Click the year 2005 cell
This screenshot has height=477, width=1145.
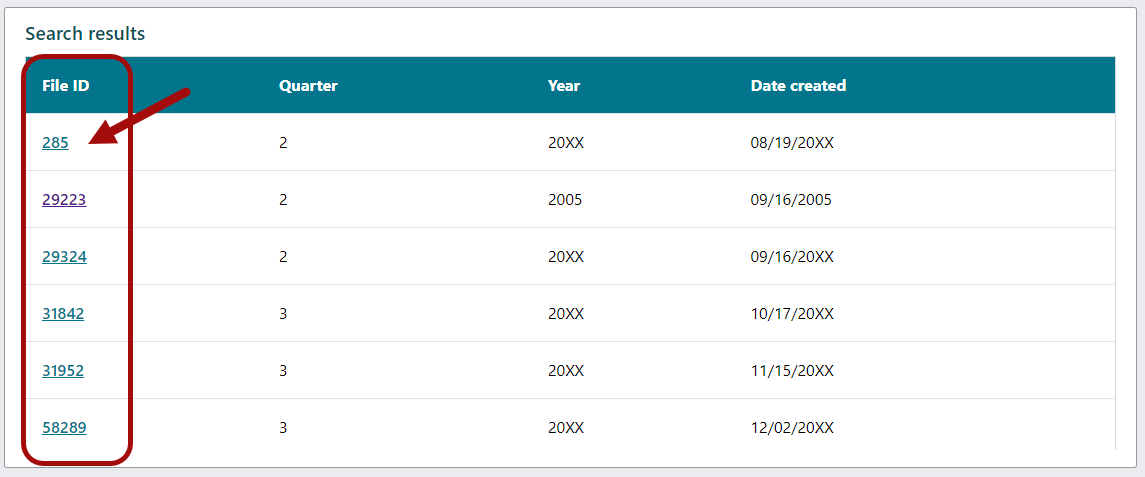tap(565, 200)
